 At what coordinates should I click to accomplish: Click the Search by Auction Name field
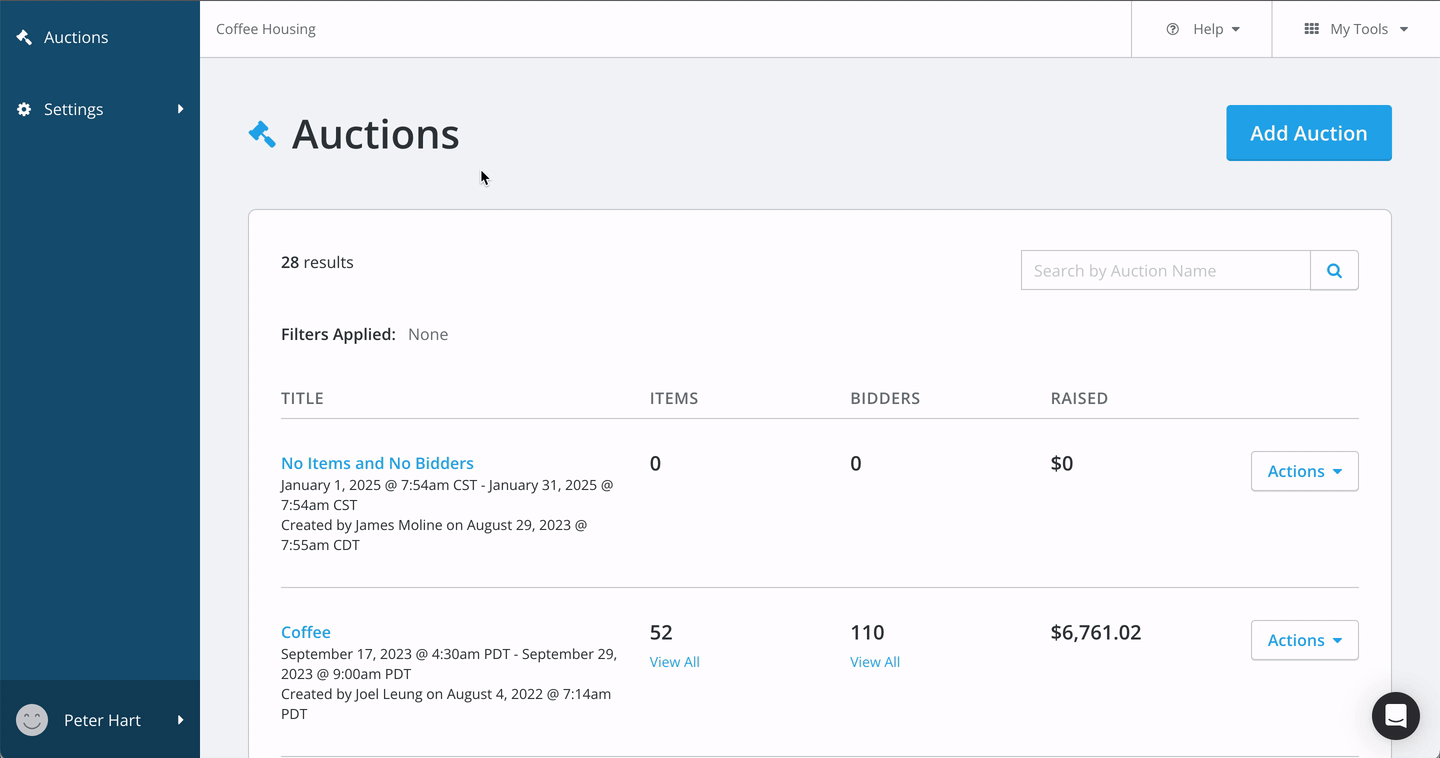1165,270
